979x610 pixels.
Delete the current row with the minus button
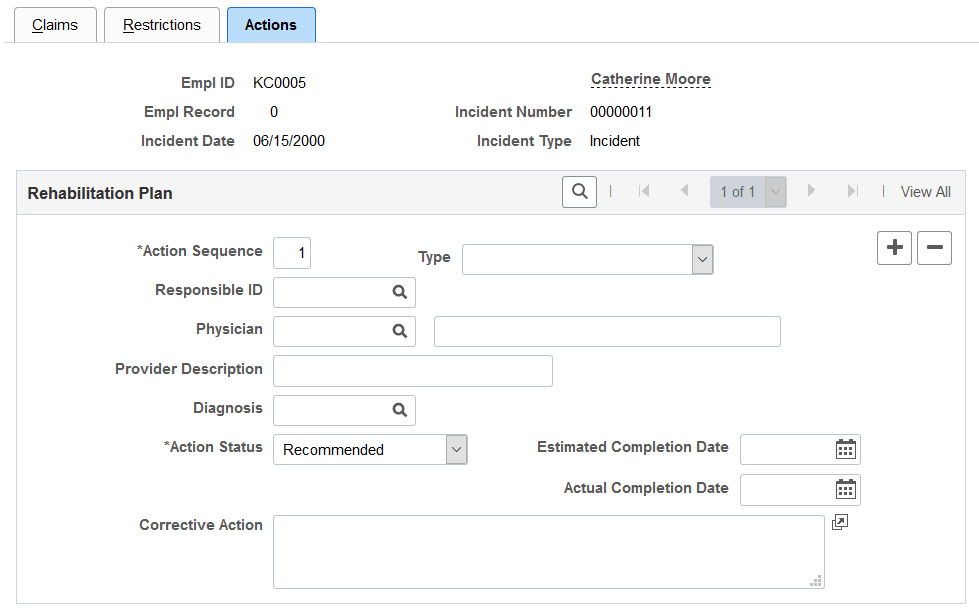(x=934, y=248)
